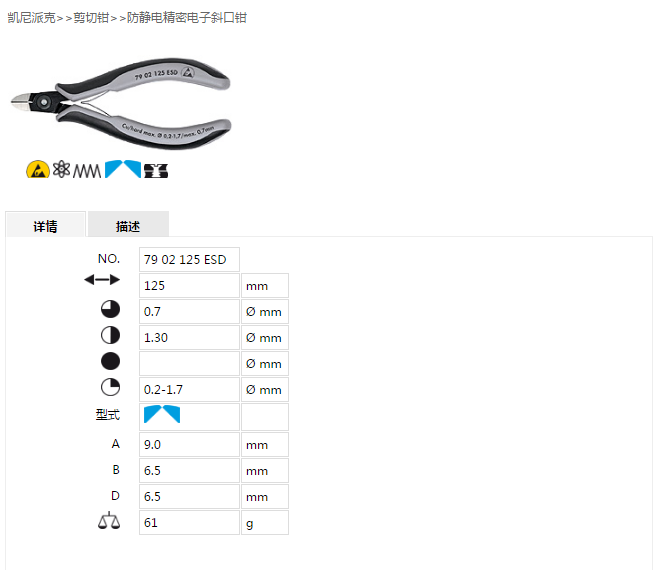Click the three-quarter filled circle icon
The image size is (658, 570).
point(110,309)
